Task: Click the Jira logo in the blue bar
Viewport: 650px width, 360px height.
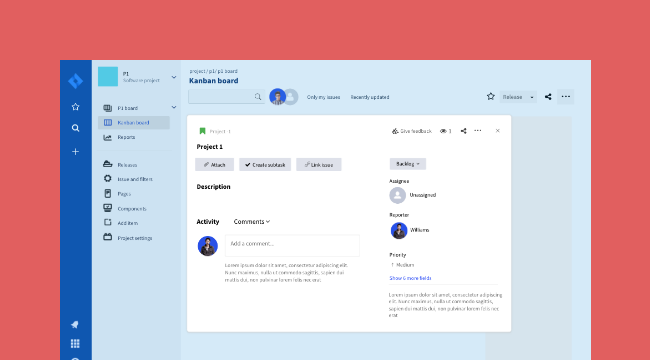Action: tap(75, 81)
